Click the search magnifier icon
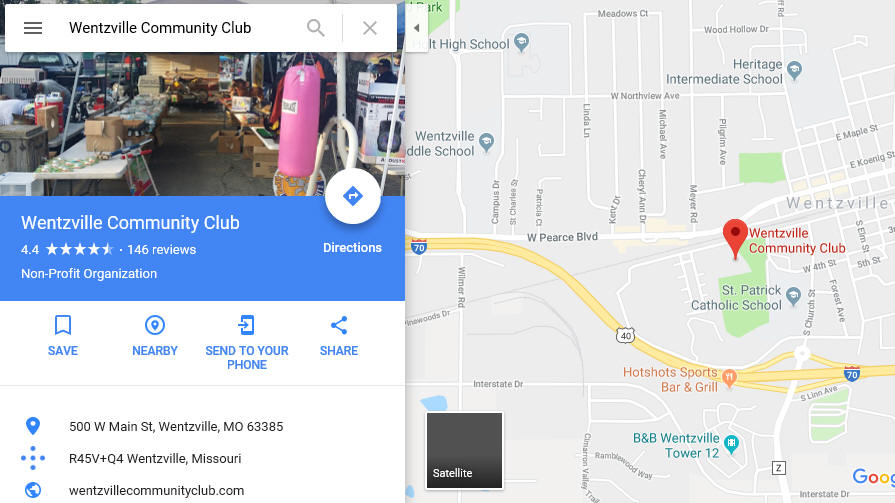 (x=316, y=27)
